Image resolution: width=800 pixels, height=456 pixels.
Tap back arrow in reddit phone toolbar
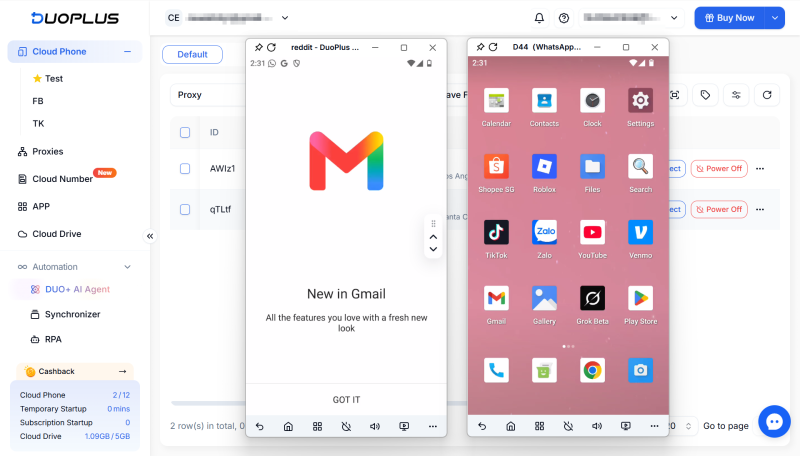tap(260, 426)
